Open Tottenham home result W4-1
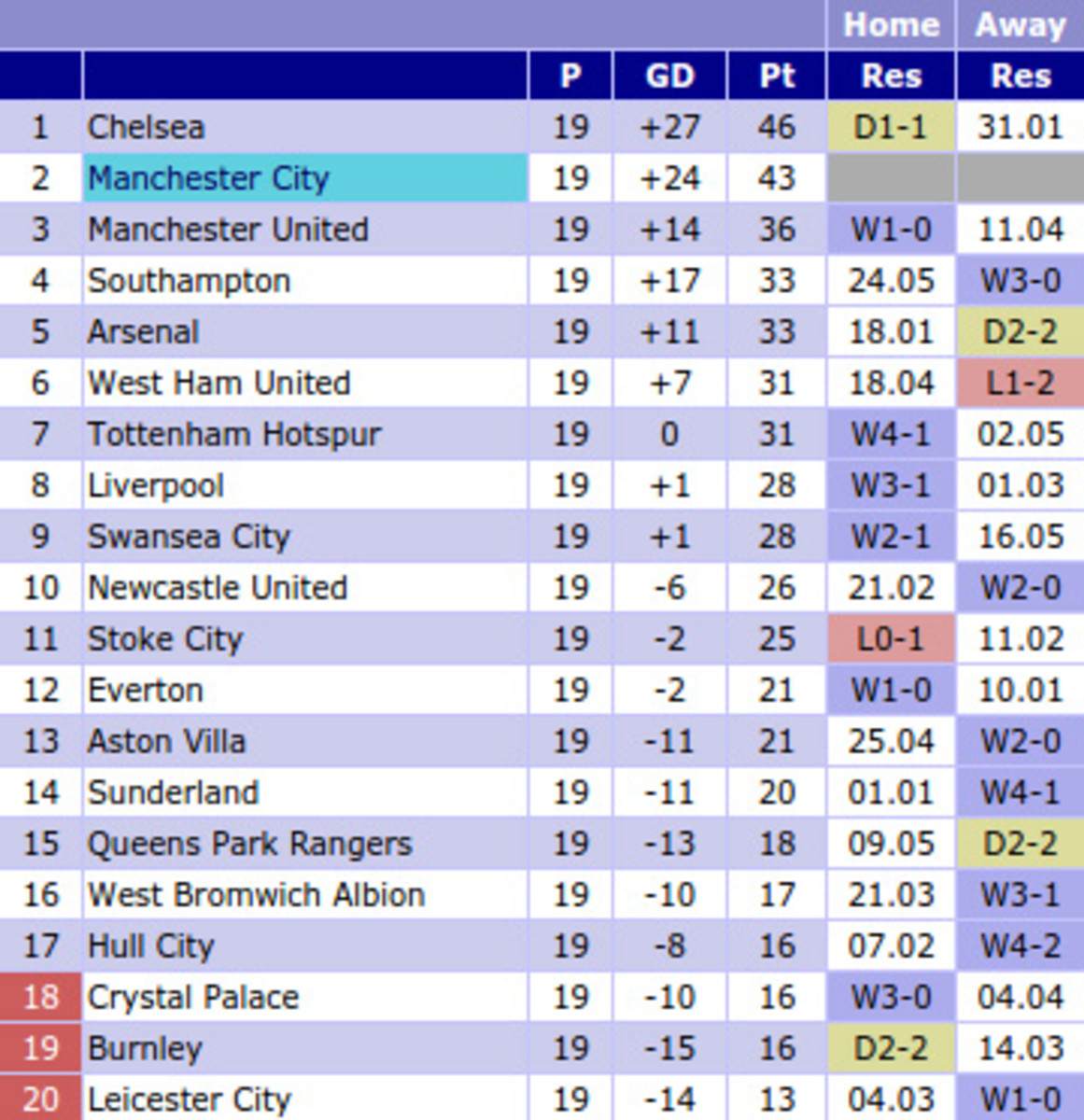Image resolution: width=1084 pixels, height=1120 pixels. [891, 434]
